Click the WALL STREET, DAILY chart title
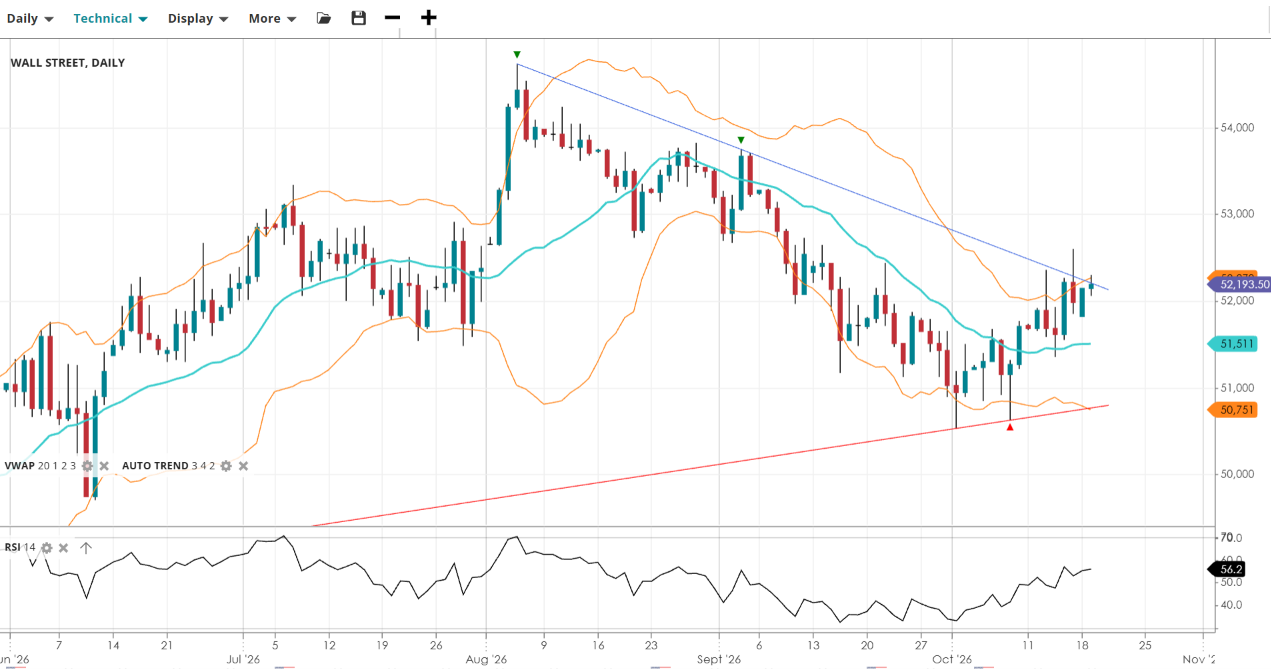This screenshot has height=669, width=1271. [x=68, y=63]
